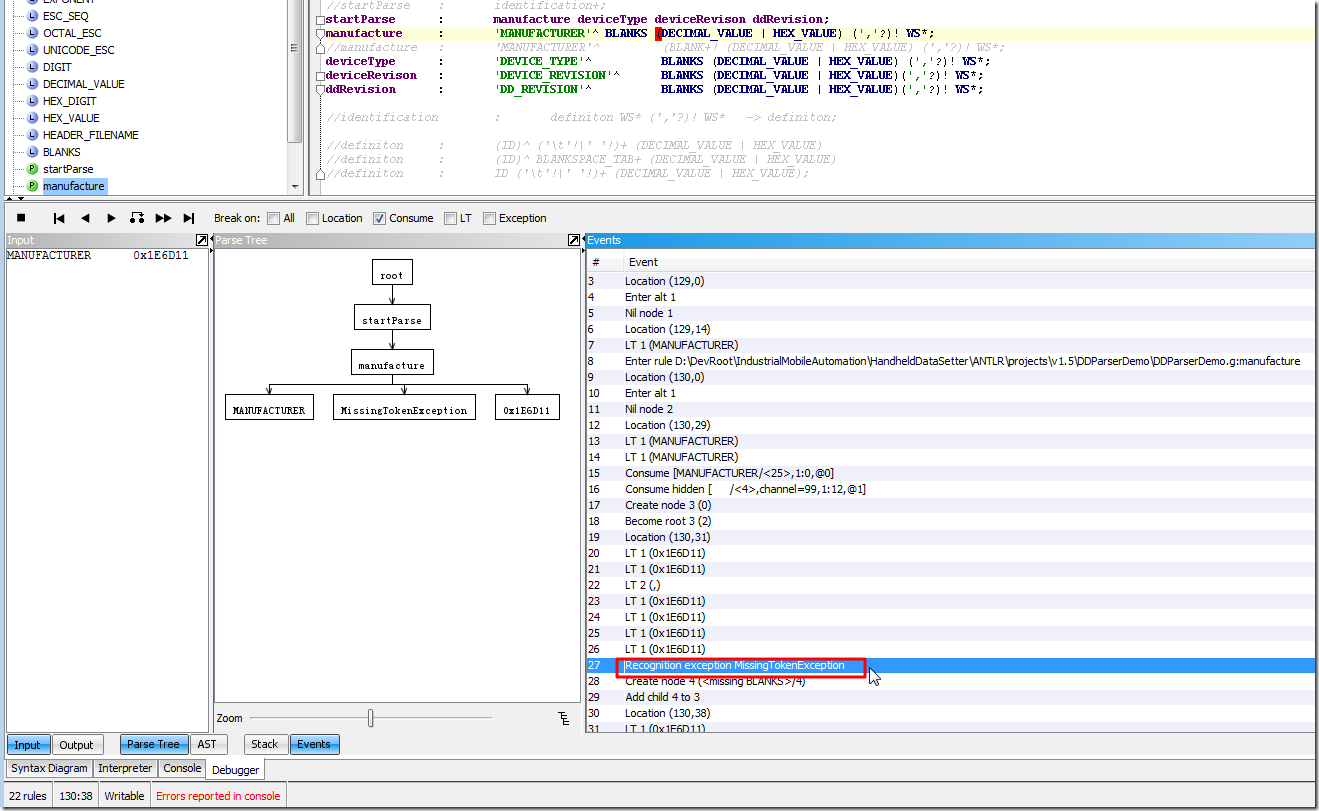Jump to end of debug events
This screenshot has height=811, width=1319.
(x=189, y=218)
